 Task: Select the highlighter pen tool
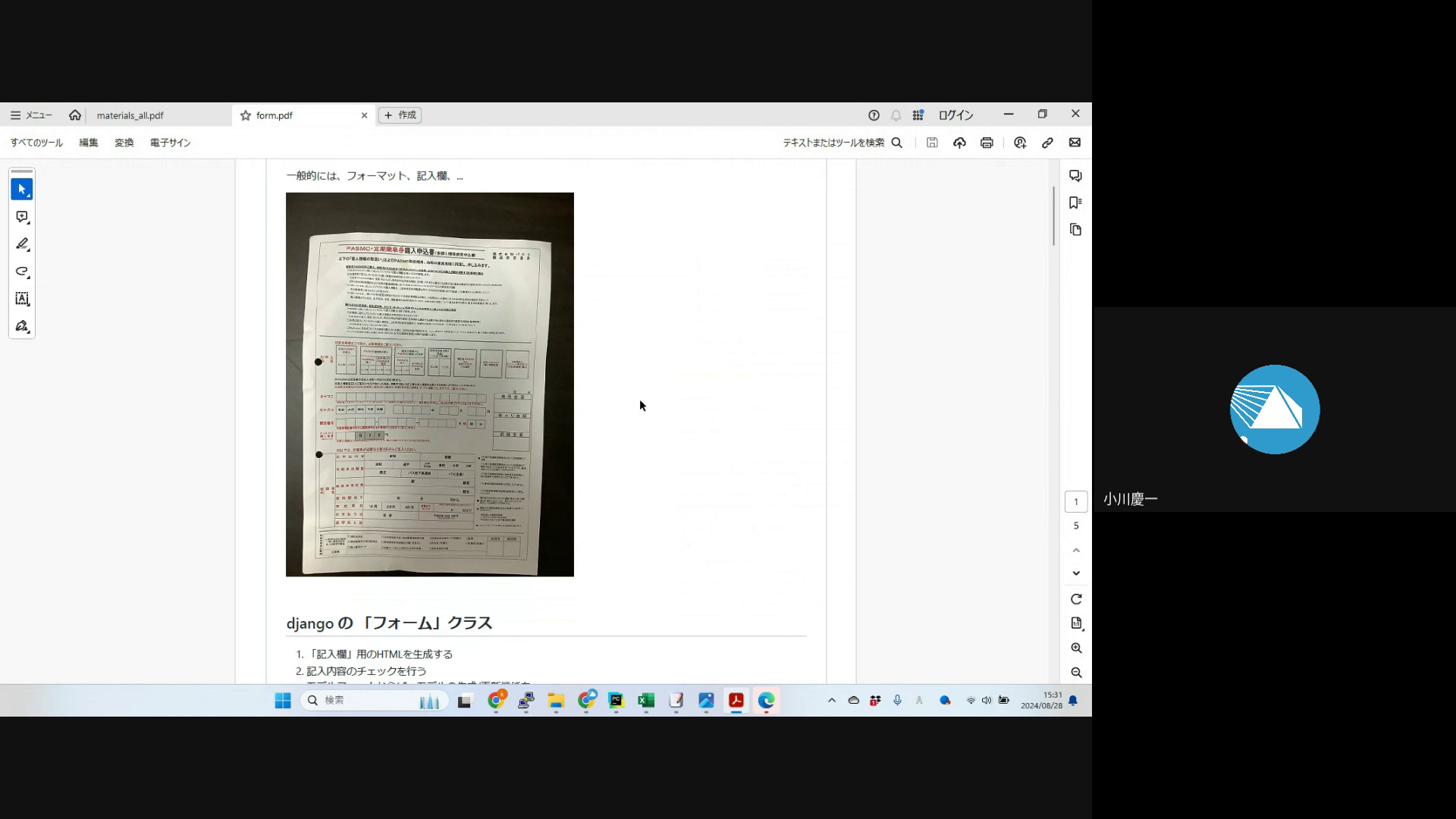[x=22, y=244]
